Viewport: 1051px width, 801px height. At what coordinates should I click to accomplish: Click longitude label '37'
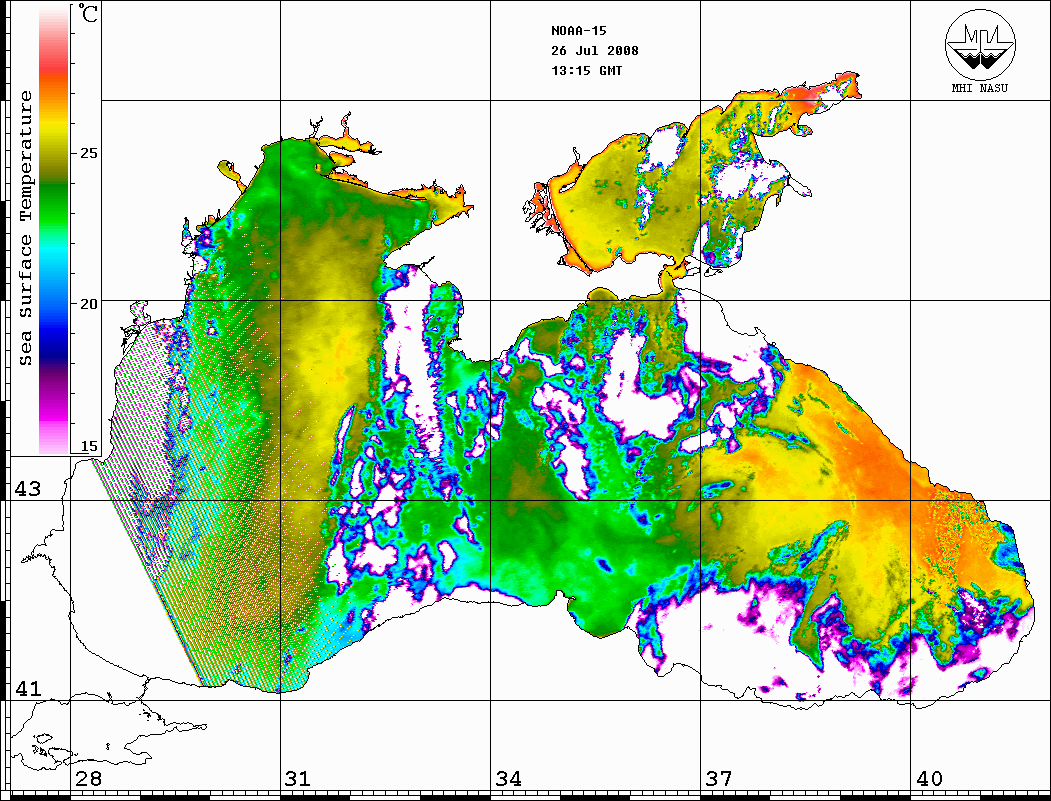[x=719, y=779]
